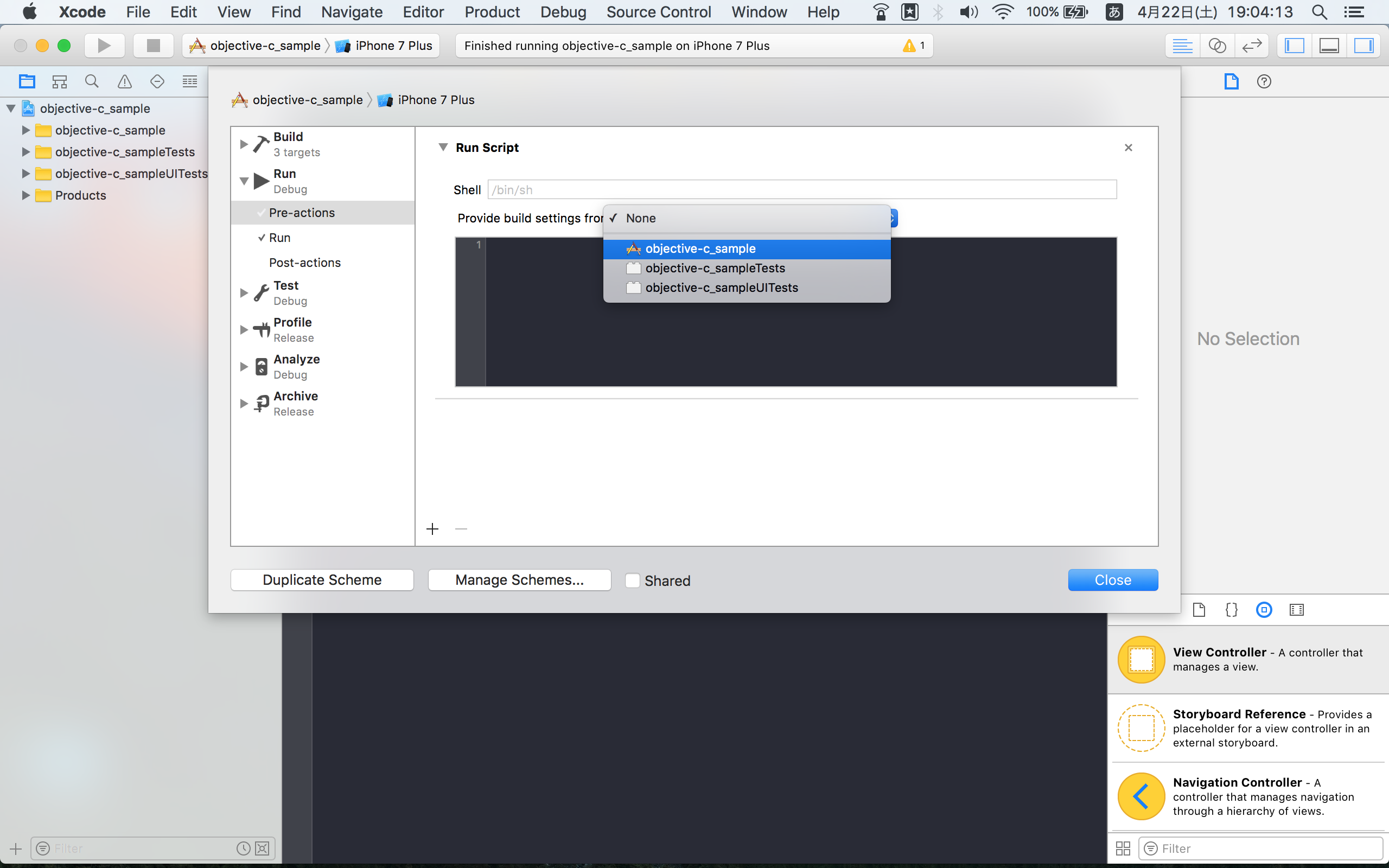Select None in build settings popup

[x=747, y=218]
